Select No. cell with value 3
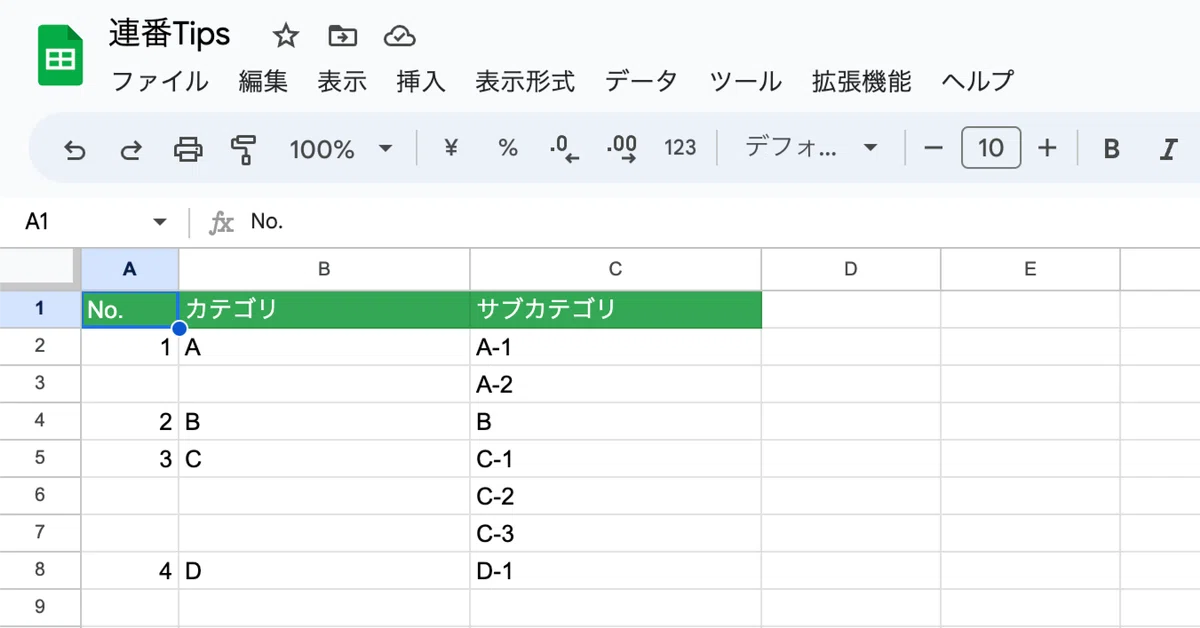Image resolution: width=1200 pixels, height=628 pixels. coord(130,459)
